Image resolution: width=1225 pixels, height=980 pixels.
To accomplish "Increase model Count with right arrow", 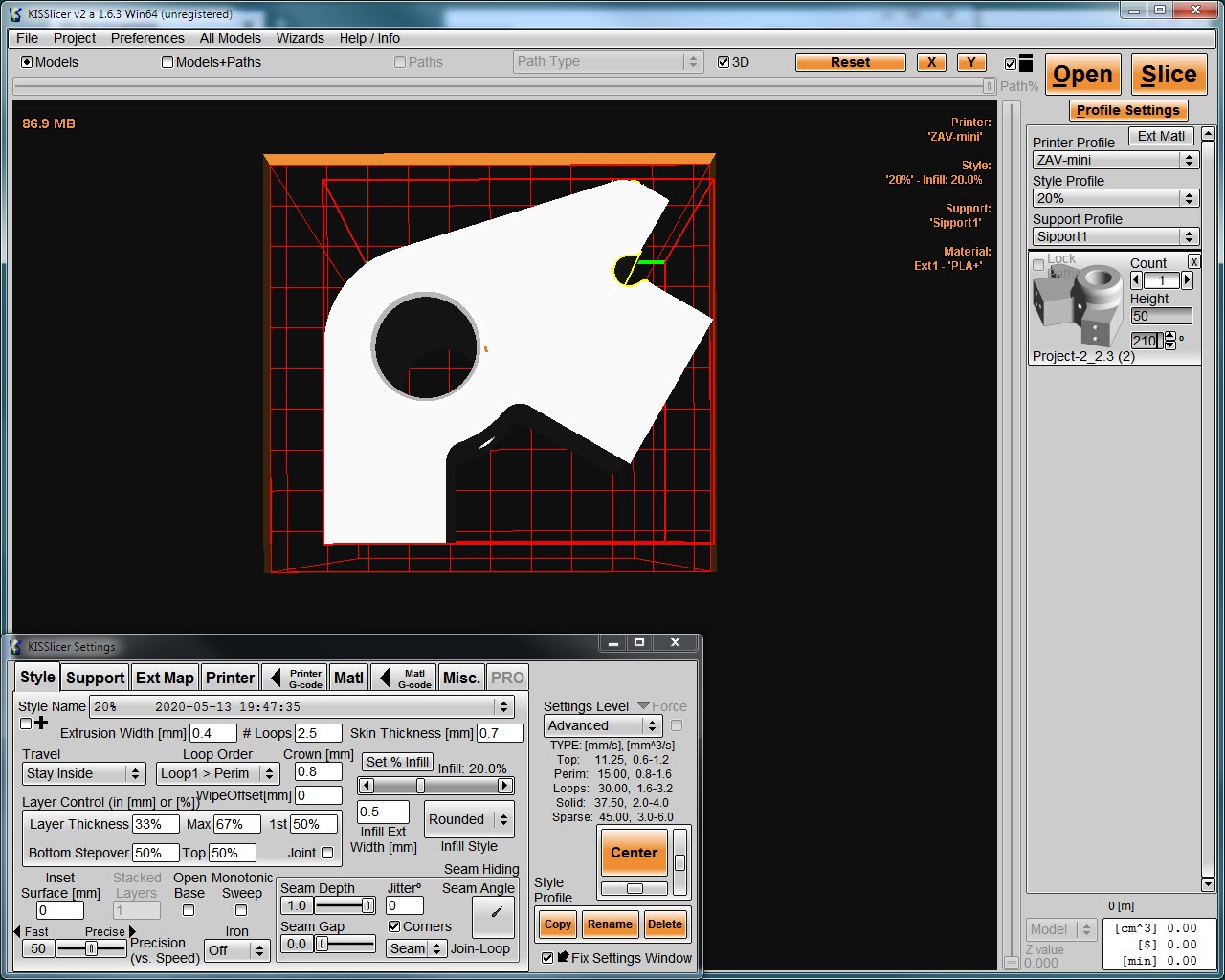I will point(1187,280).
